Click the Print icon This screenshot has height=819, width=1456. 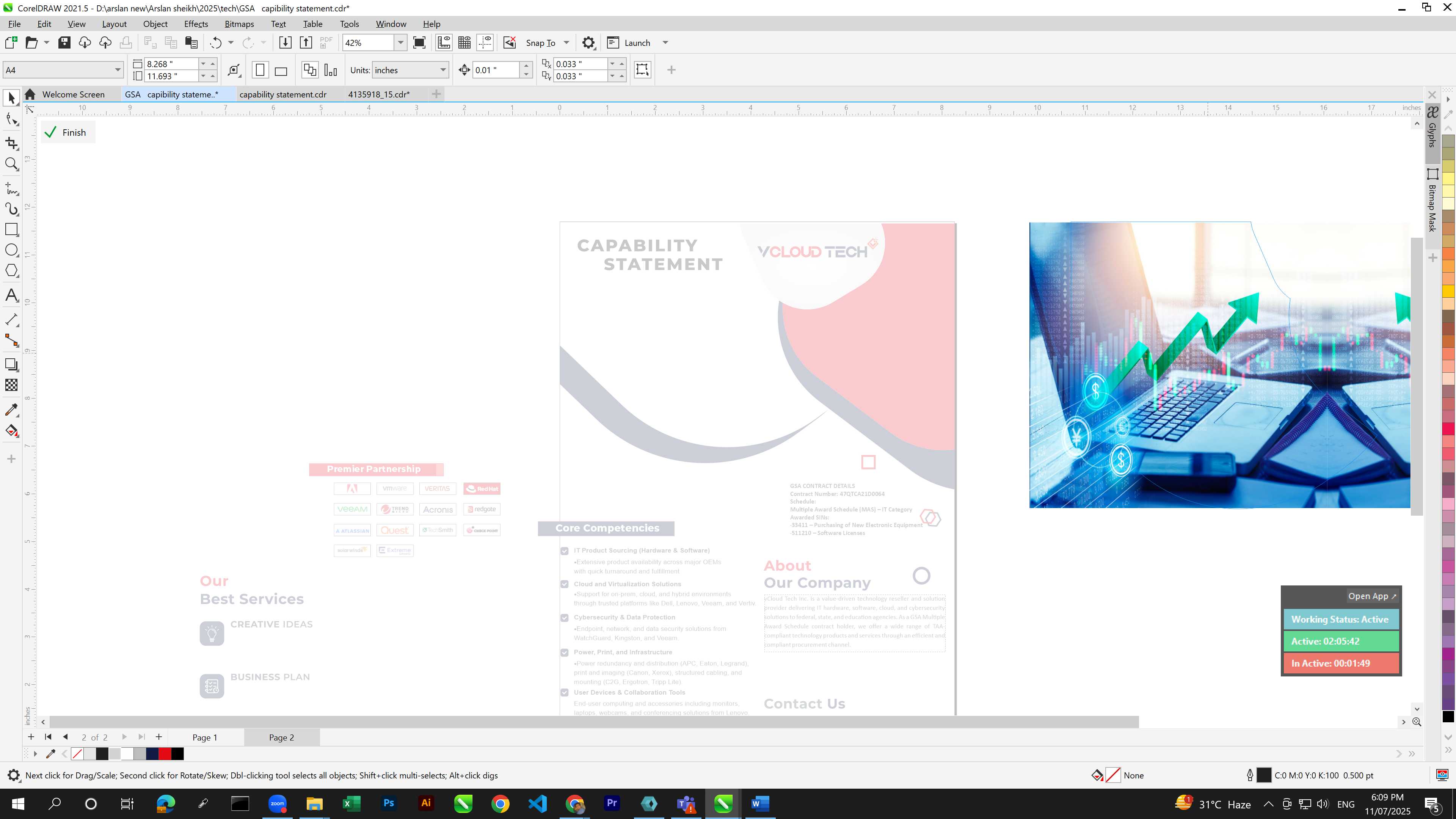pyautogui.click(x=126, y=42)
